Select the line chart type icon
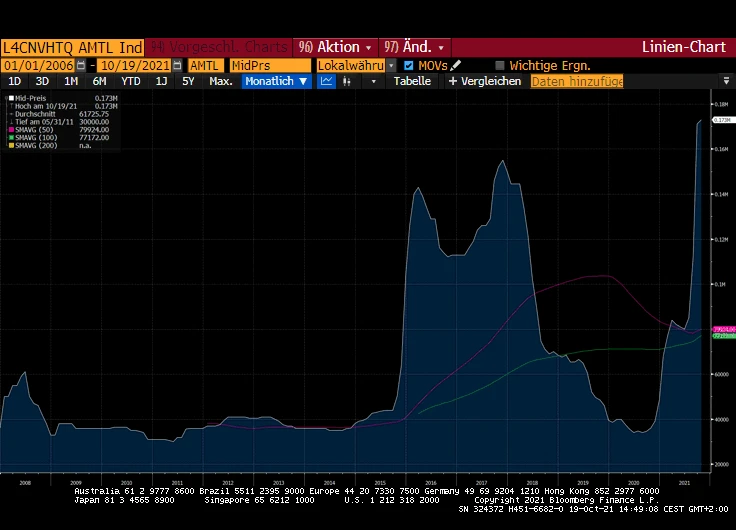Viewport: 736px width, 530px height. [x=327, y=81]
